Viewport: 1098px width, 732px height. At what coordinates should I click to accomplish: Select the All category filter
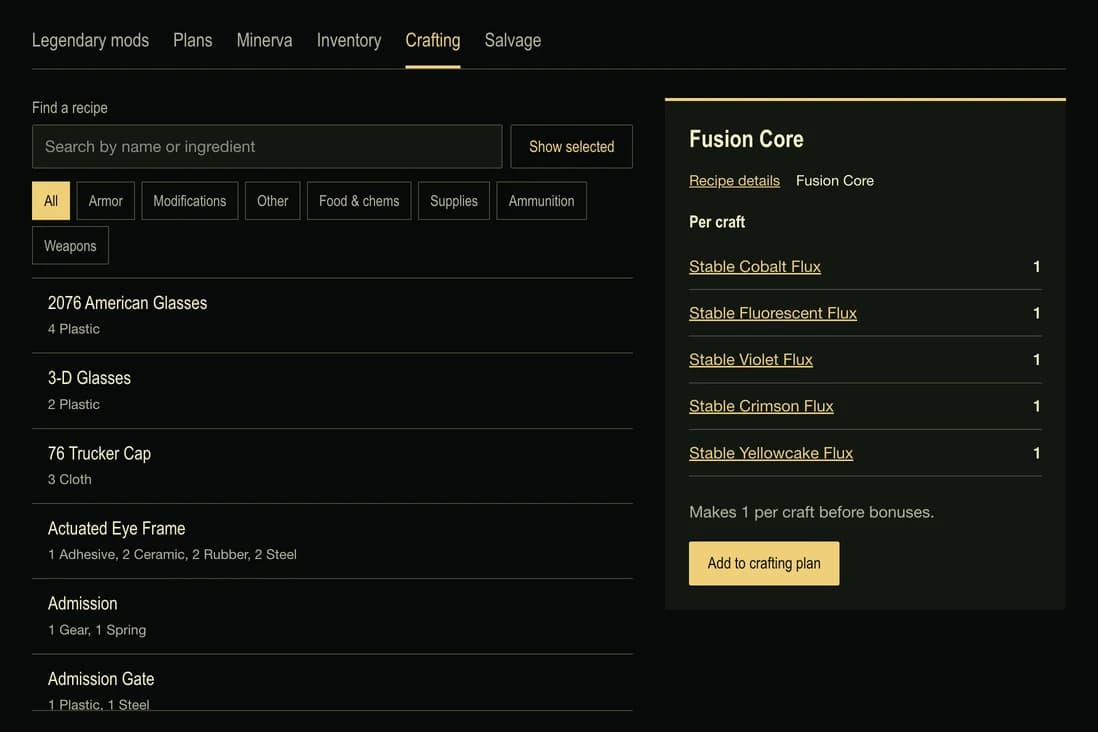(x=50, y=201)
